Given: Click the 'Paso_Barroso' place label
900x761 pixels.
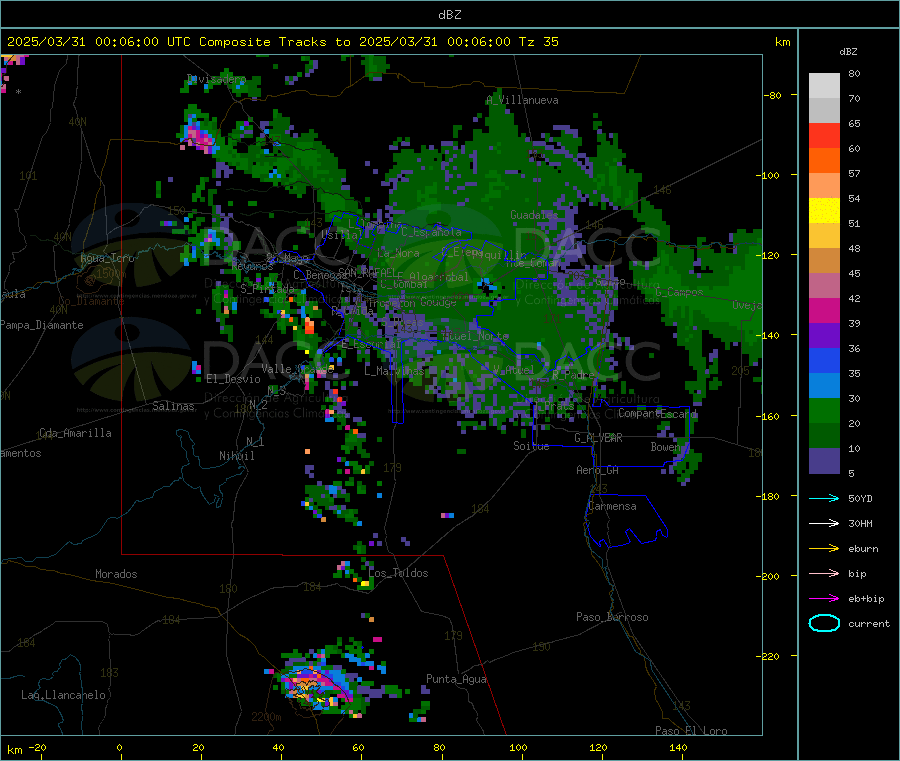Looking at the screenshot, I should pyautogui.click(x=612, y=617).
